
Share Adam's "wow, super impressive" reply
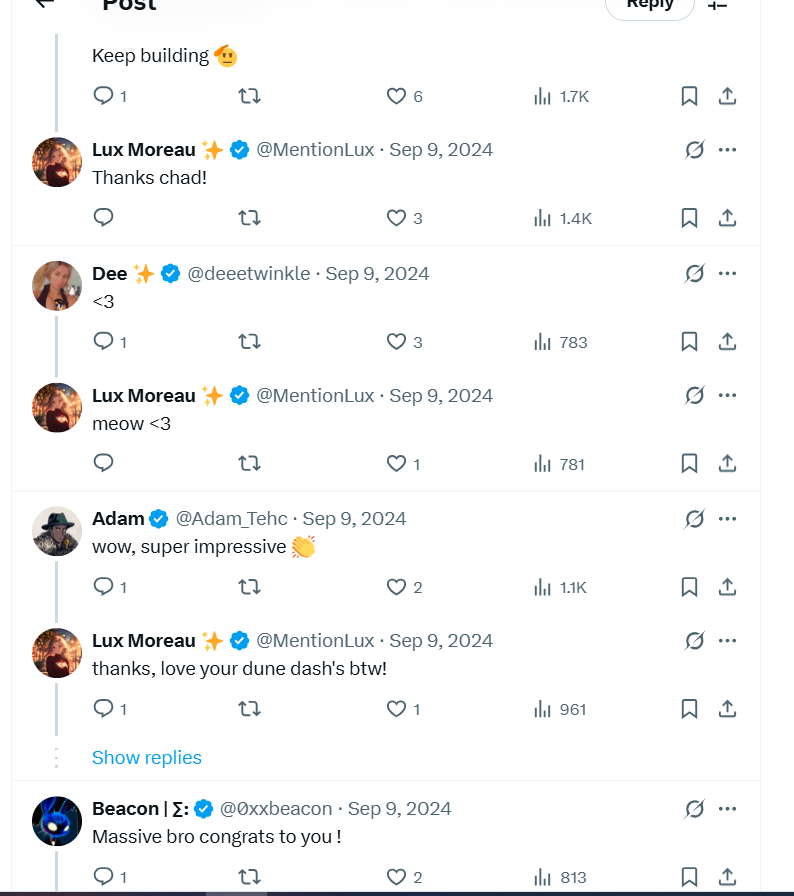click(x=728, y=587)
